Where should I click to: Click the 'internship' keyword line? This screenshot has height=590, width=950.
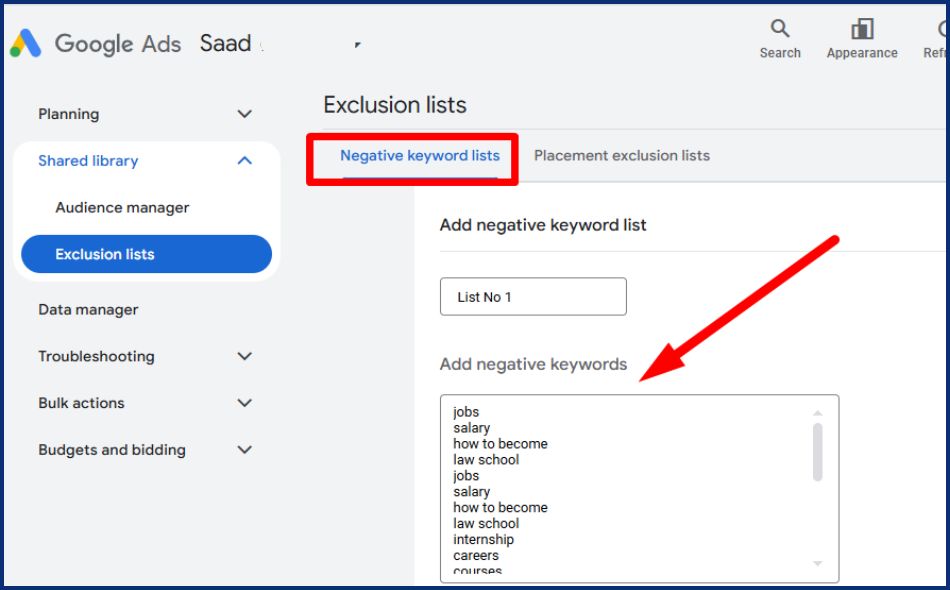(483, 539)
